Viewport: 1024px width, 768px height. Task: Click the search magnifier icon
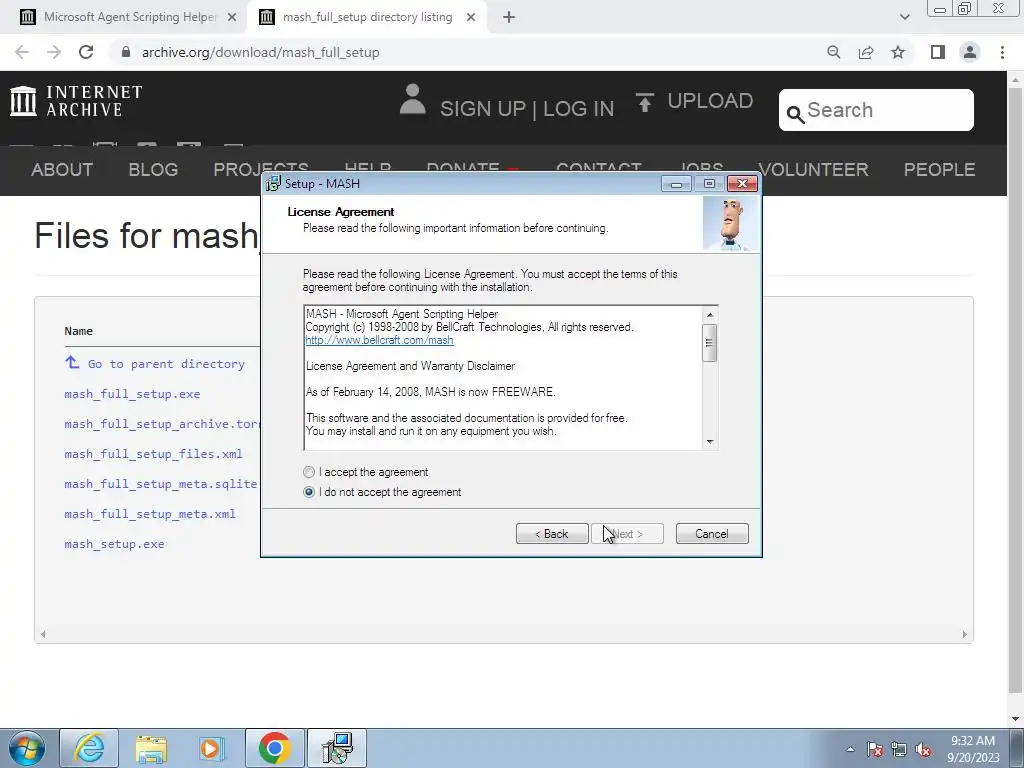tap(795, 114)
